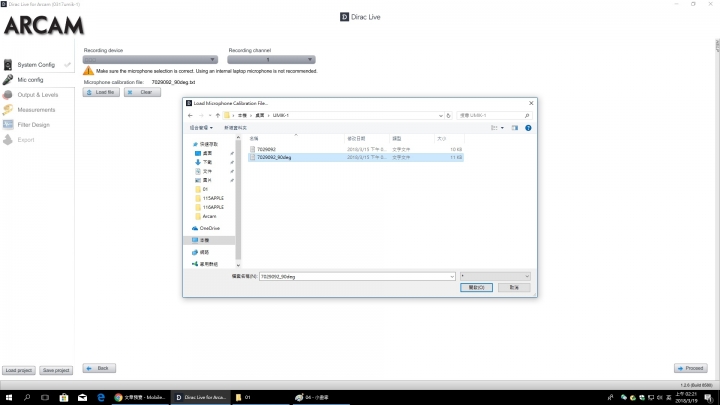Refresh the folder listing in dialog
Image resolution: width=720 pixels, height=405 pixels.
point(449,115)
